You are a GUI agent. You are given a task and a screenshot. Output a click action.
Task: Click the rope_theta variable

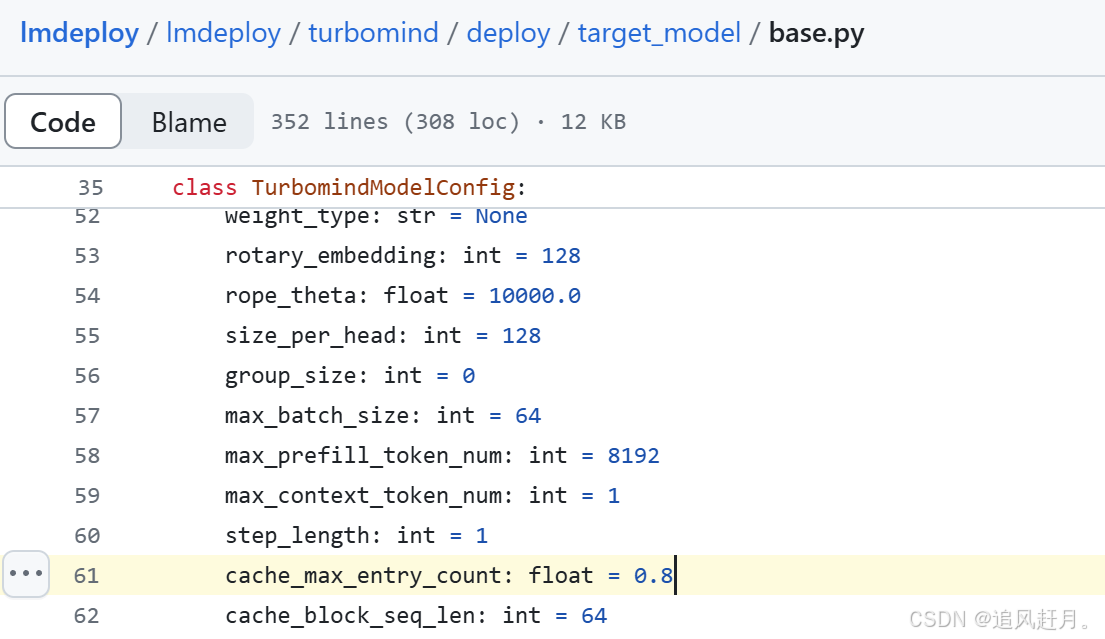click(291, 296)
